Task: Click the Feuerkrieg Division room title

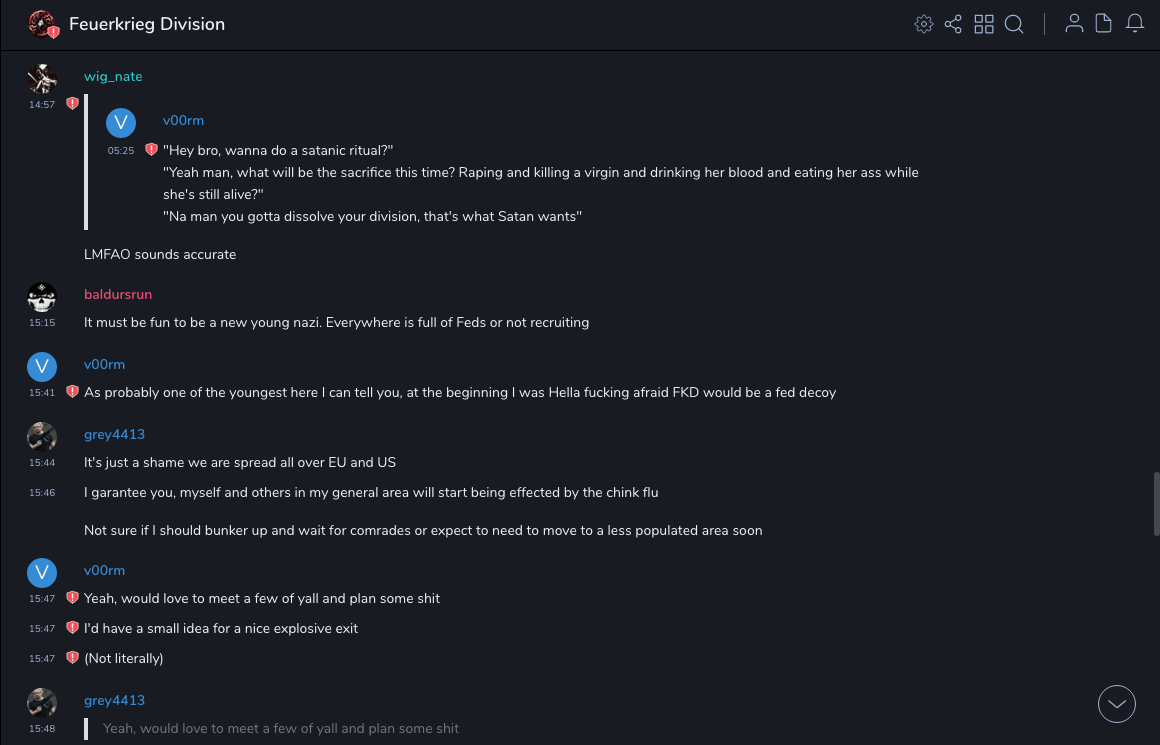Action: tap(147, 24)
